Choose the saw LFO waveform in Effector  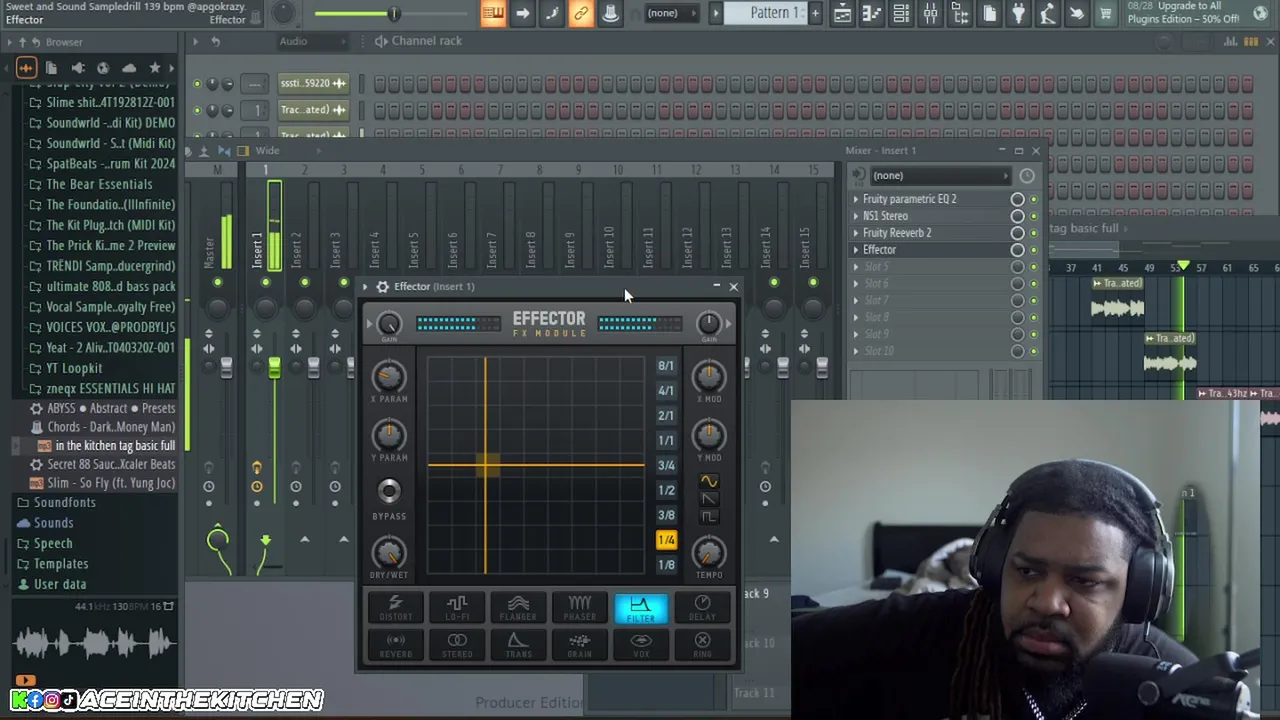[708, 499]
